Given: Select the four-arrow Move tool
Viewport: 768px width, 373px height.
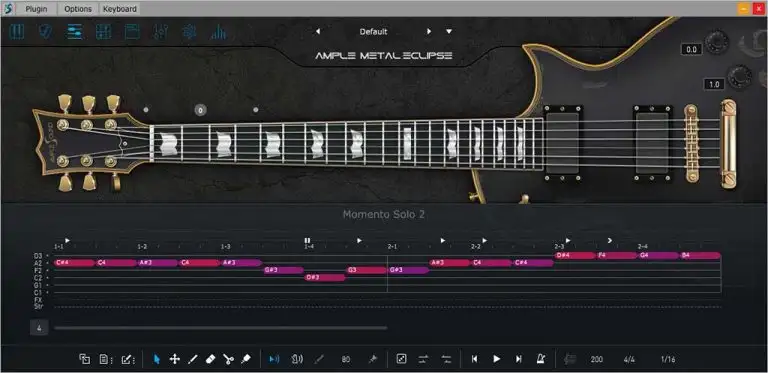Looking at the screenshot, I should click(174, 359).
